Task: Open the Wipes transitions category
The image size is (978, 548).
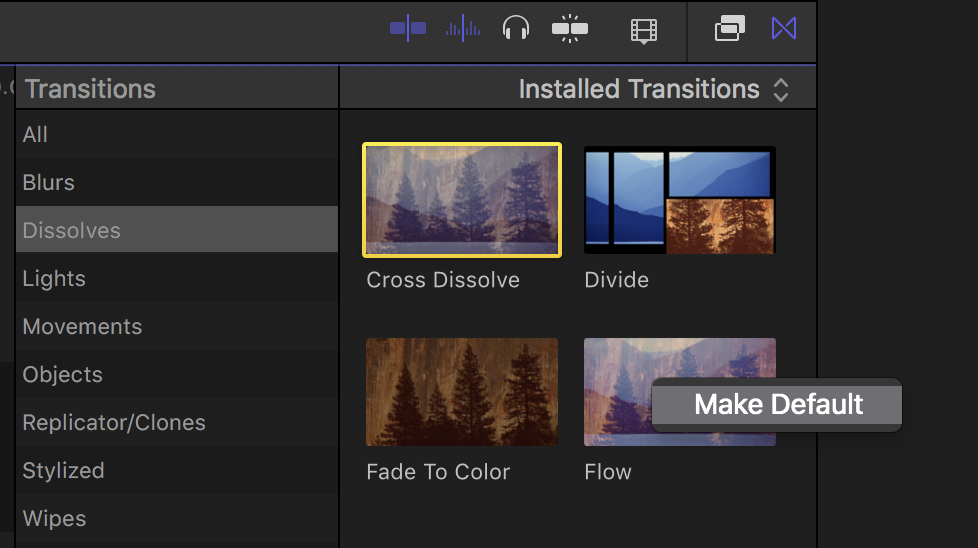Action: [55, 519]
